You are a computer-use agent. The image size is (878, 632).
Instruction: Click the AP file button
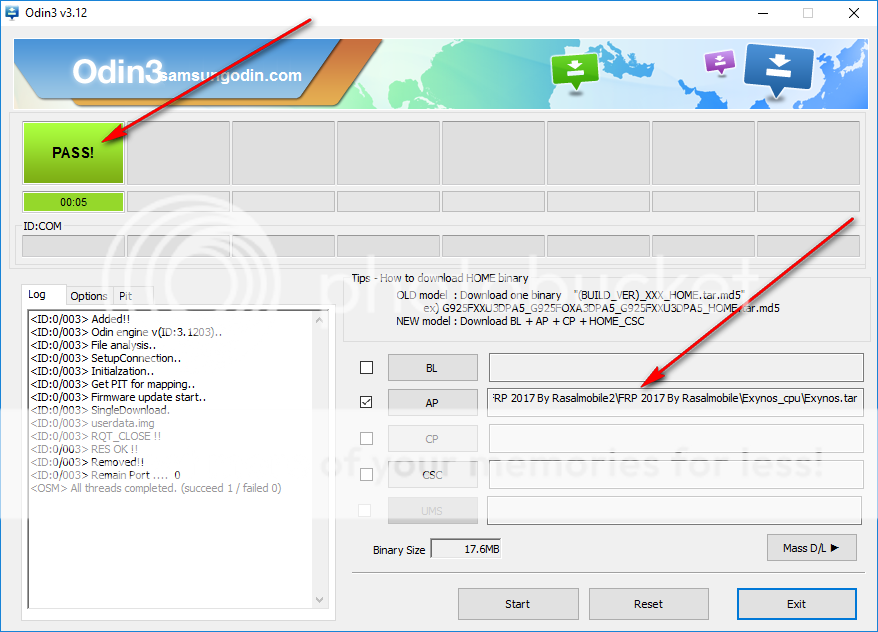432,402
